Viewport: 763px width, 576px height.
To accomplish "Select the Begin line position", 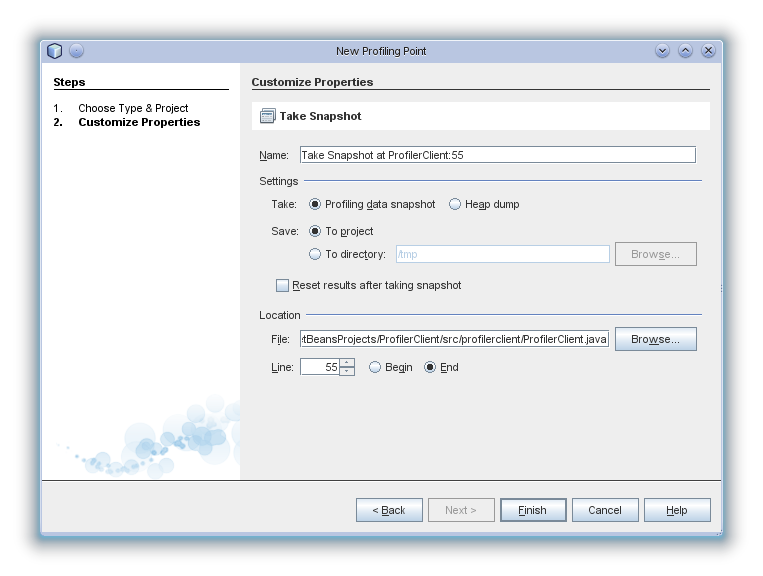I will coord(375,367).
